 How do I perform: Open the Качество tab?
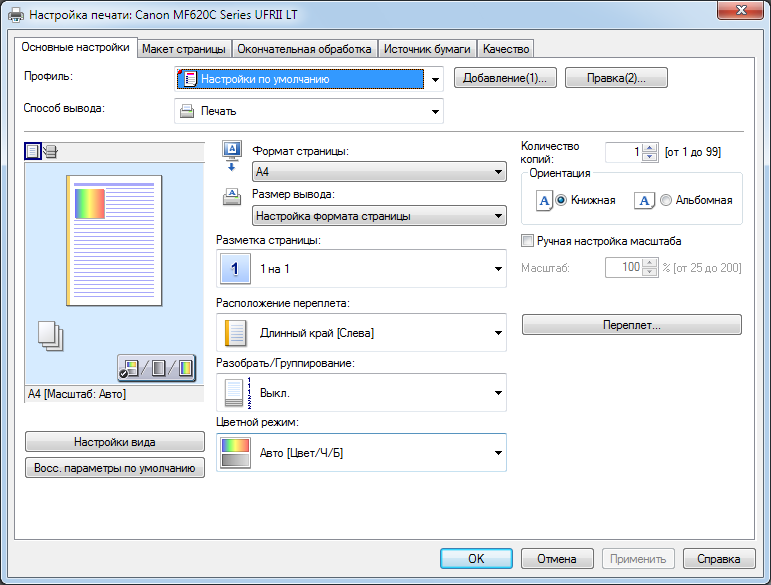coord(506,49)
